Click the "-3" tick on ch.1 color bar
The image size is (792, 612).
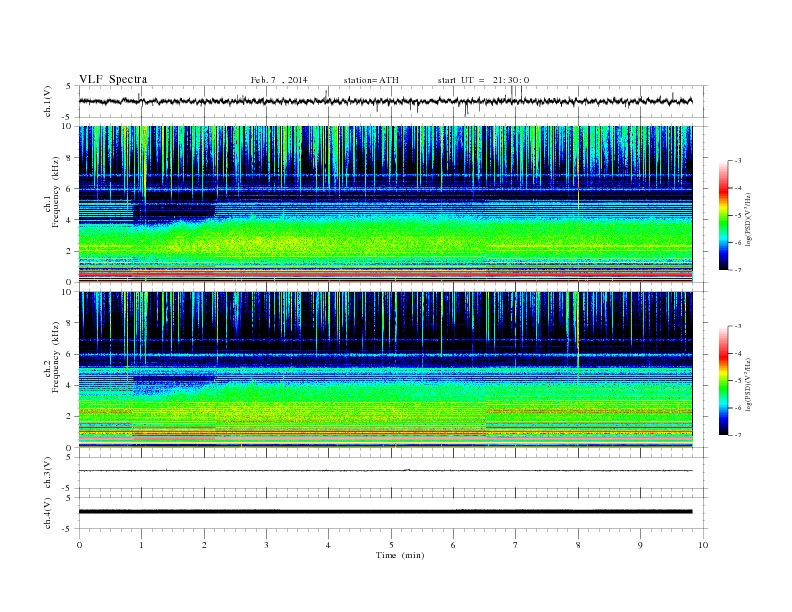pyautogui.click(x=737, y=161)
